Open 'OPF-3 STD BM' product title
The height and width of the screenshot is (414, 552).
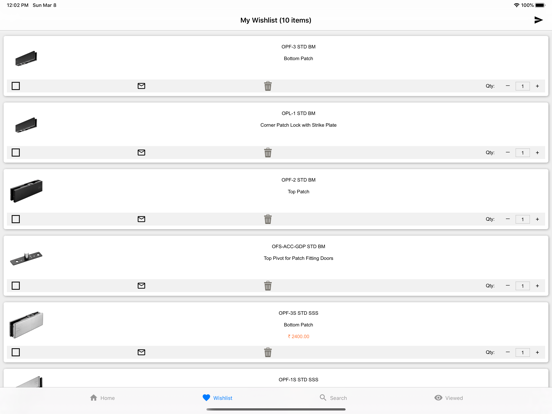pyautogui.click(x=298, y=47)
